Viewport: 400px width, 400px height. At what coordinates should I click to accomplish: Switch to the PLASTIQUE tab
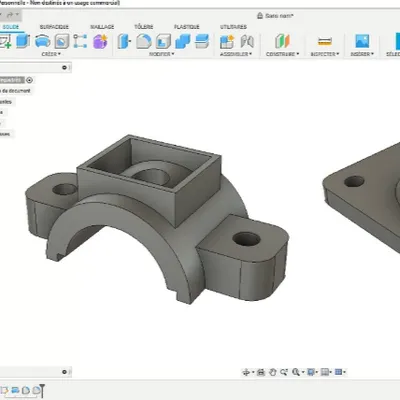(x=187, y=27)
